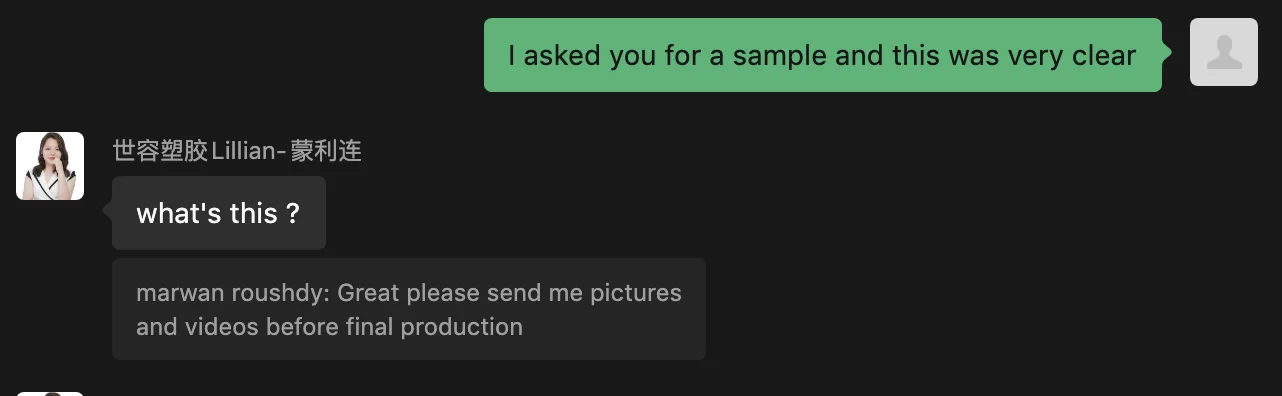This screenshot has width=1282, height=396.
Task: Select the partially visible avatar at bottom
Action: tap(50, 394)
